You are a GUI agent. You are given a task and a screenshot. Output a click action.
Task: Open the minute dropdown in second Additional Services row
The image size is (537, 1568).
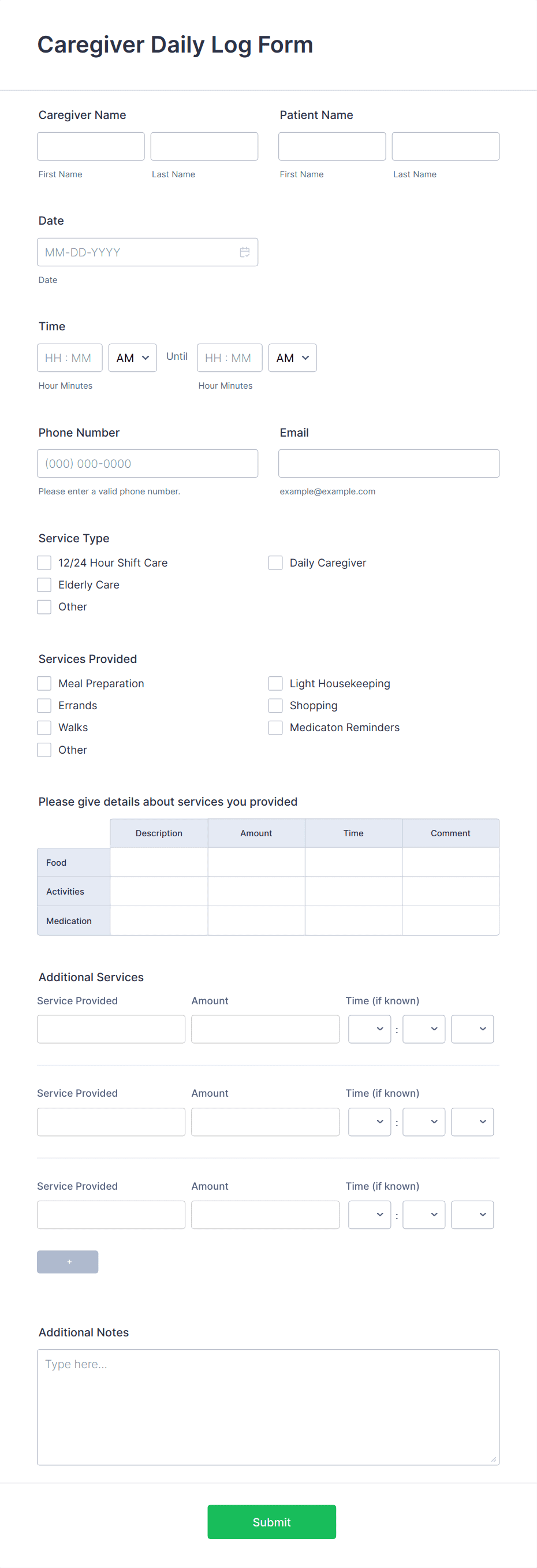coord(423,1121)
